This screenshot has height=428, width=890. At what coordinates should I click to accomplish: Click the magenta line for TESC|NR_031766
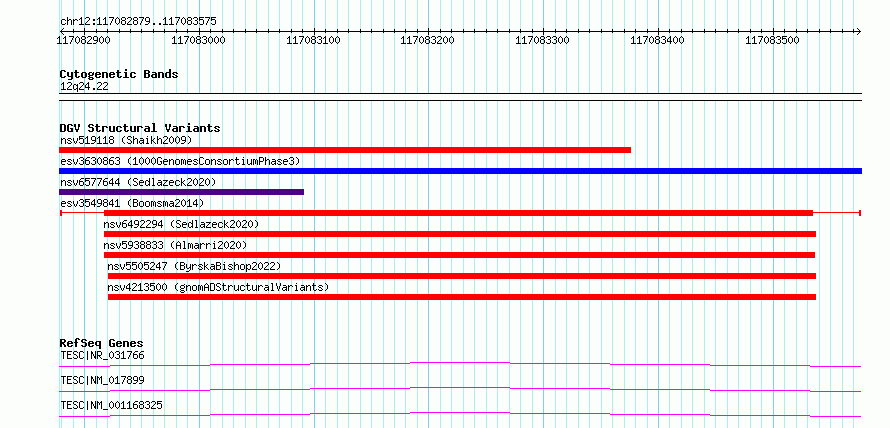[x=460, y=364]
